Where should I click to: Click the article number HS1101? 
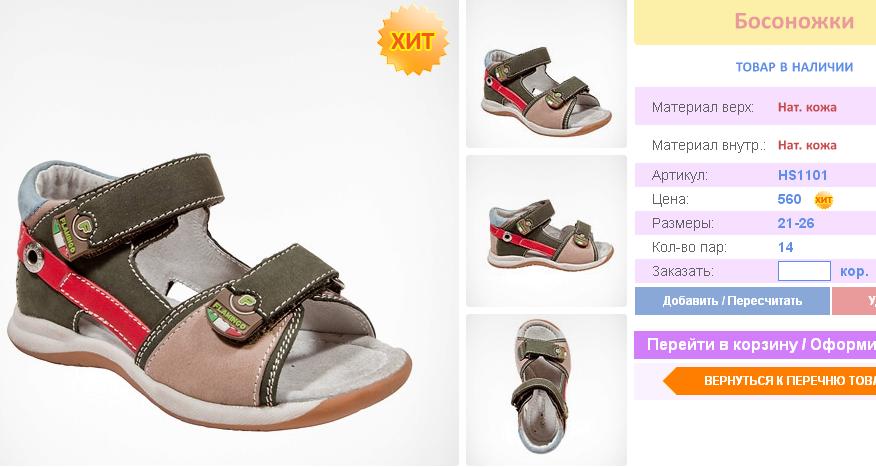click(x=802, y=175)
